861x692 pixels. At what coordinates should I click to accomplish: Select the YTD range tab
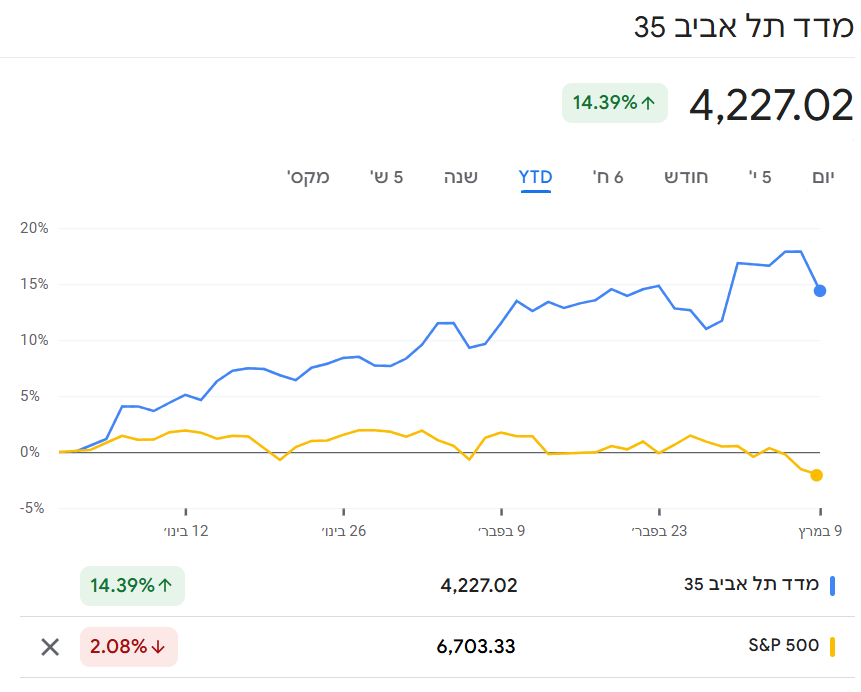pyautogui.click(x=536, y=177)
